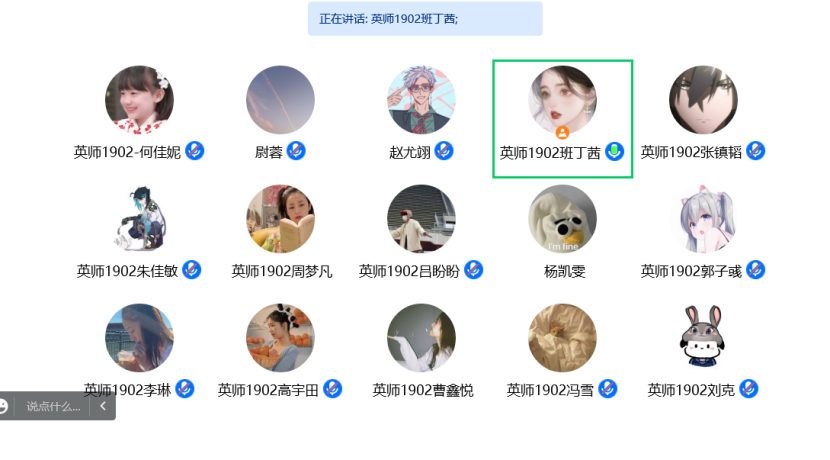Click the 英师1902周梦凡 participant name
The height and width of the screenshot is (460, 830).
click(282, 272)
